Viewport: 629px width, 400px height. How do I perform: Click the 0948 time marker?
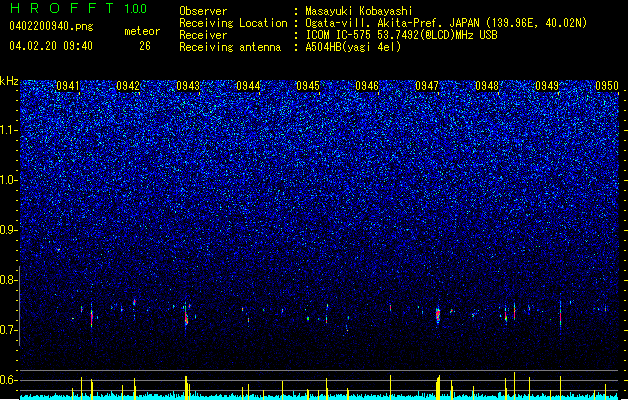[487, 86]
